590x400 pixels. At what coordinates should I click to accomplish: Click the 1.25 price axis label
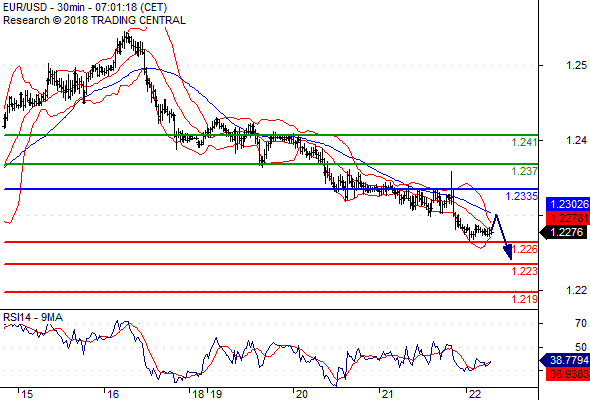pos(576,65)
